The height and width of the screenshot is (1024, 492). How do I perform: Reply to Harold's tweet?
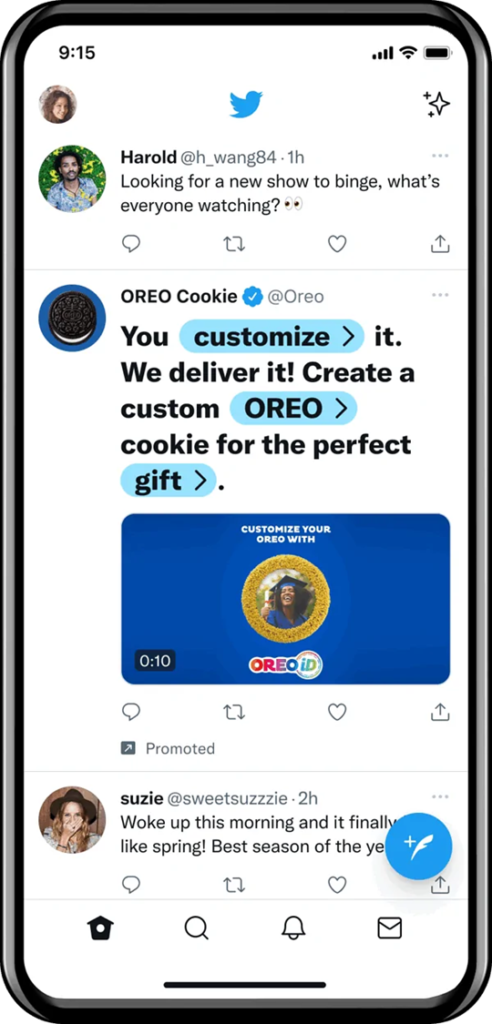pyautogui.click(x=131, y=244)
